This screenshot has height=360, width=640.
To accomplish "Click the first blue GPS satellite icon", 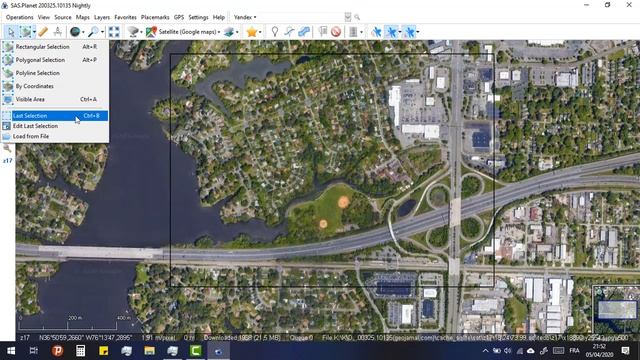I will pos(376,31).
